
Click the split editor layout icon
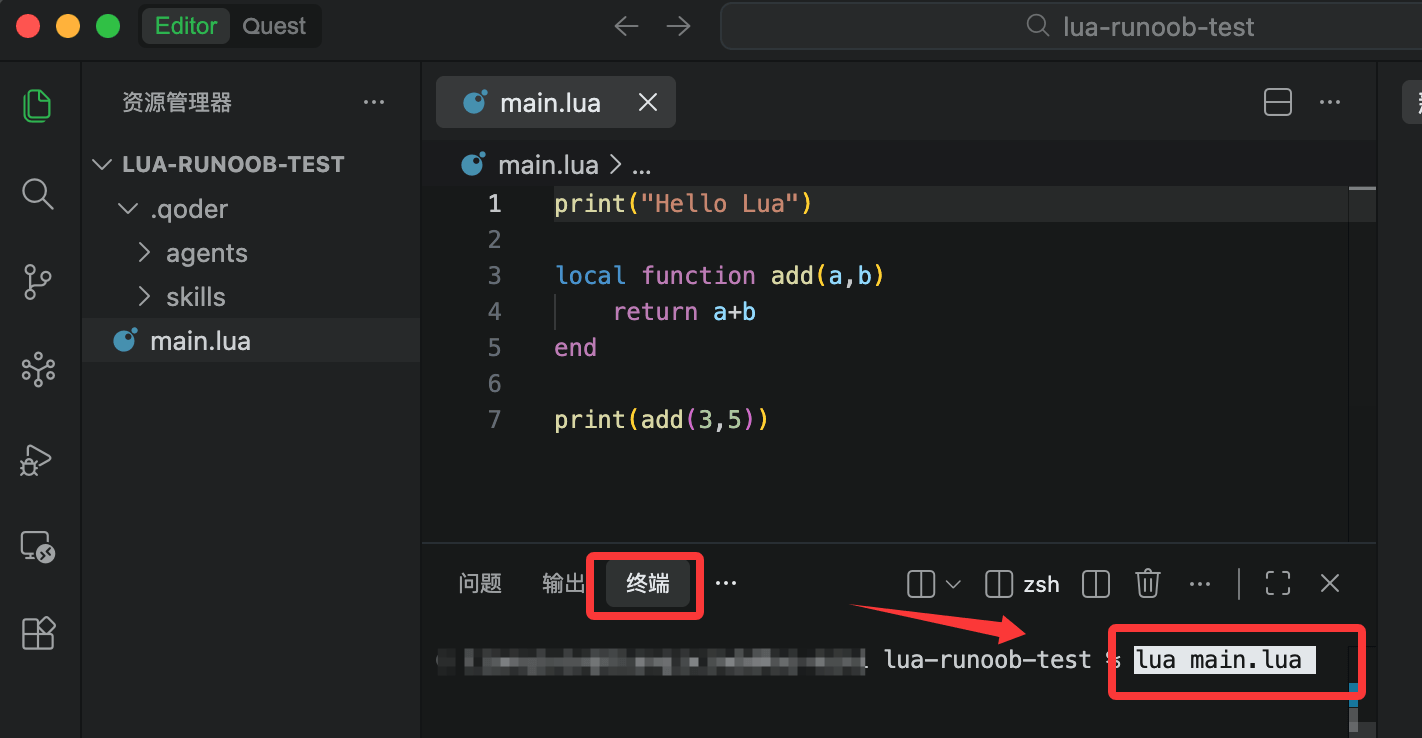pyautogui.click(x=1278, y=102)
